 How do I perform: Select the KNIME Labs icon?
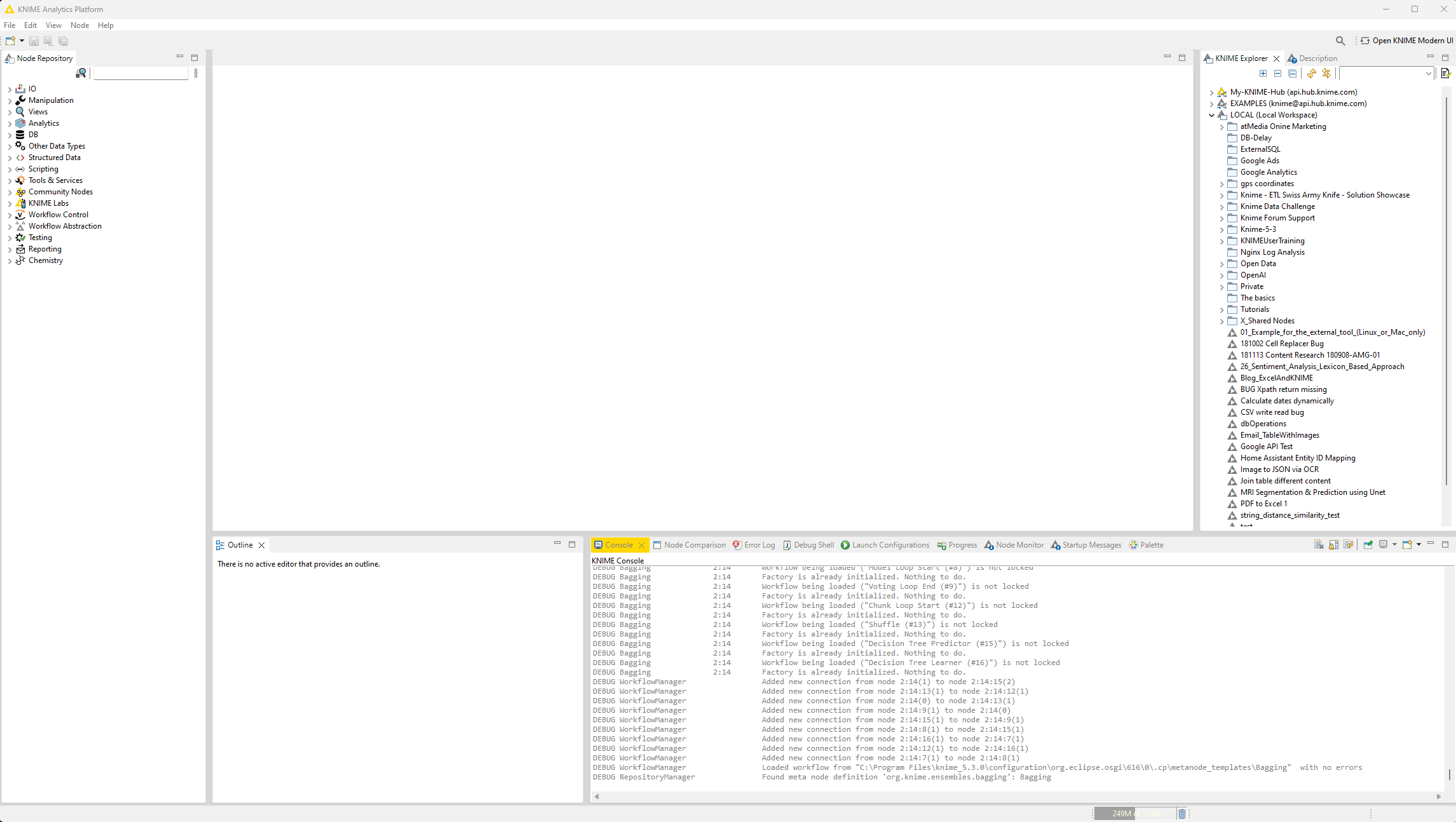point(20,203)
